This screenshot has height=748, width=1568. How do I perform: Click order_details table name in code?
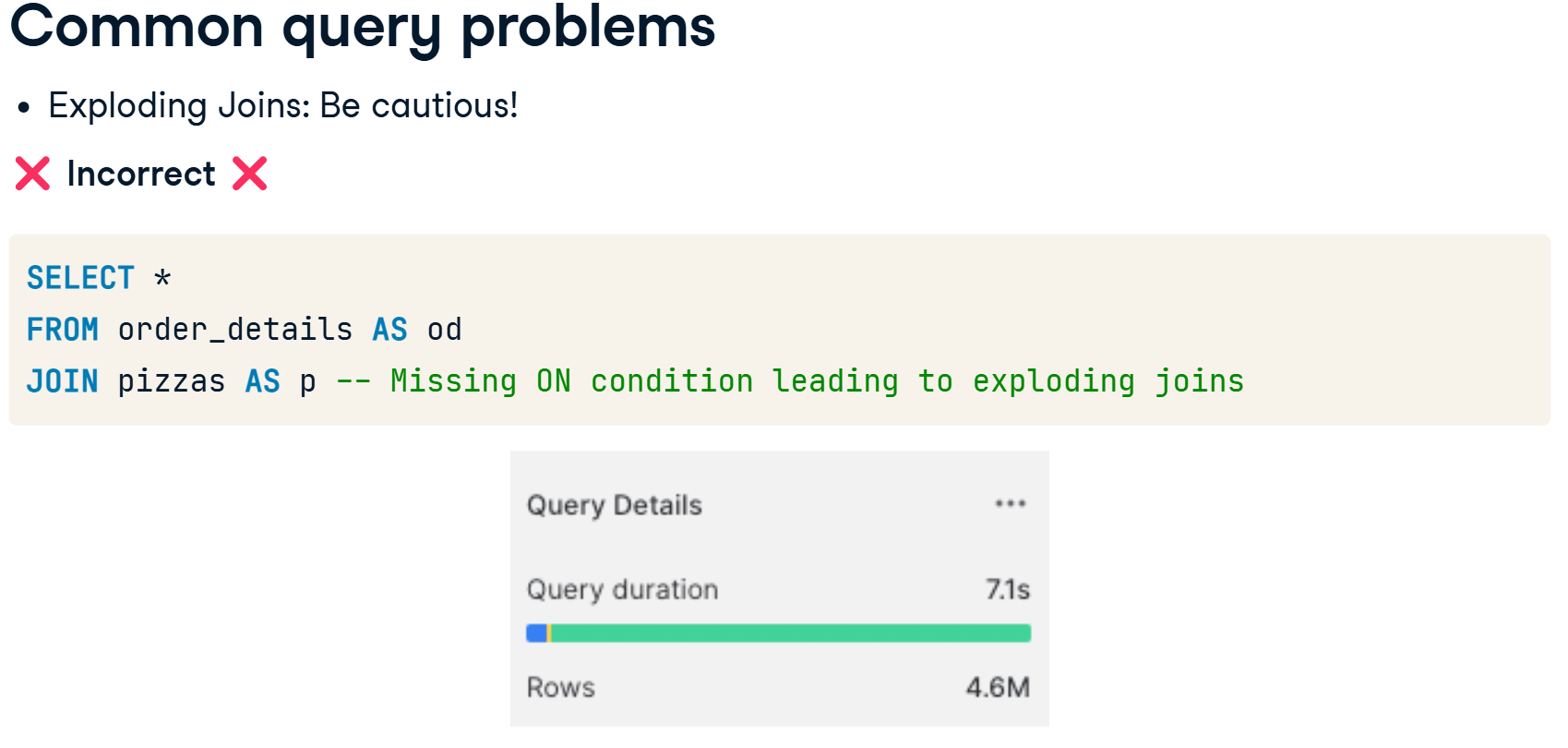[235, 330]
